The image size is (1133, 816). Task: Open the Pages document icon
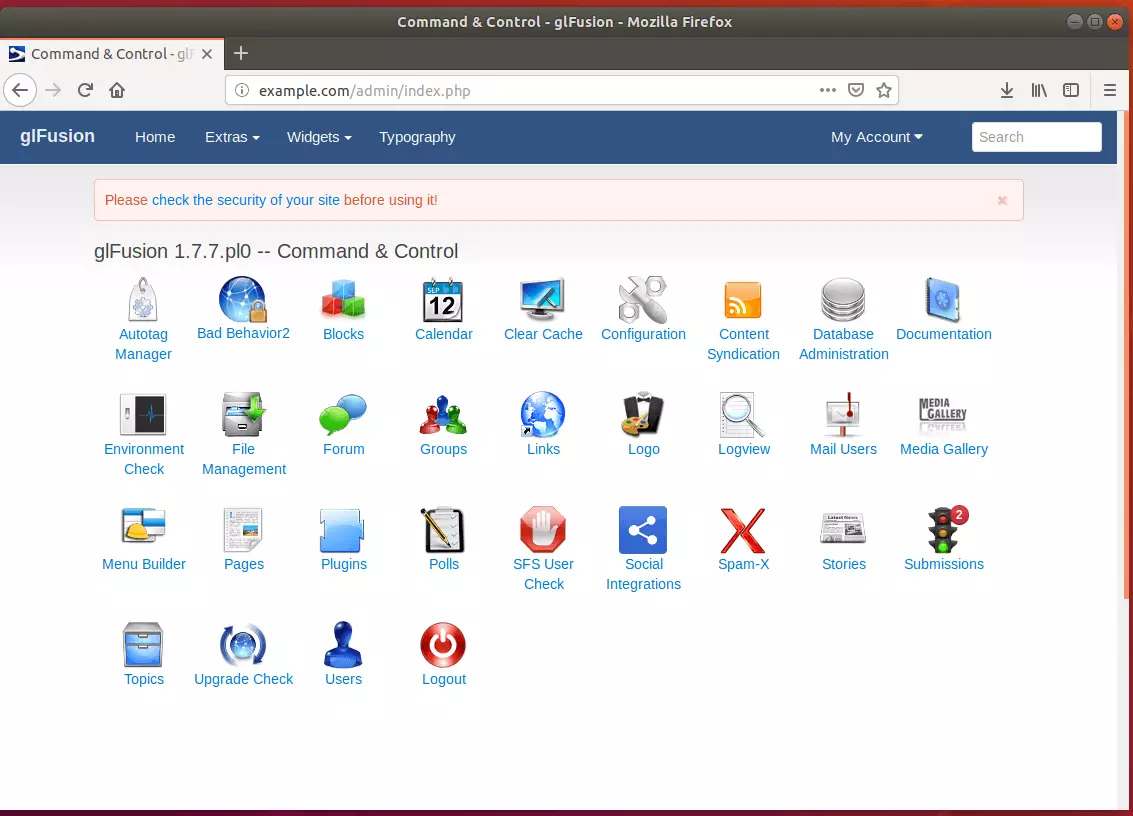[x=244, y=529]
